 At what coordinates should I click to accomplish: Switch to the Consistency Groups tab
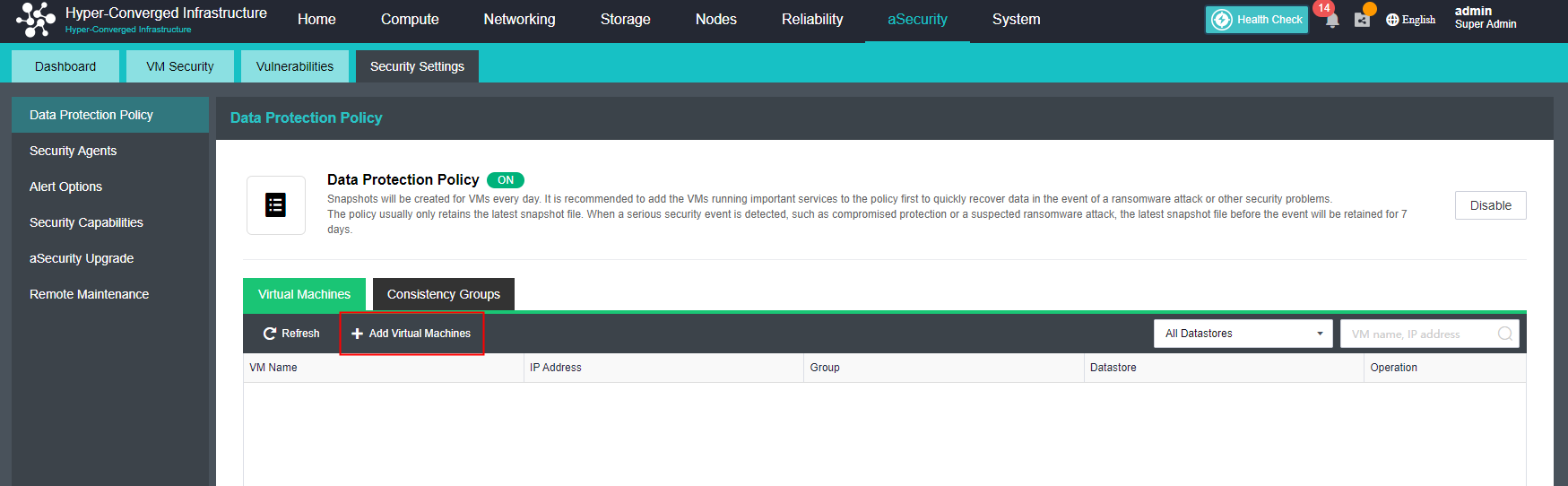pyautogui.click(x=444, y=294)
